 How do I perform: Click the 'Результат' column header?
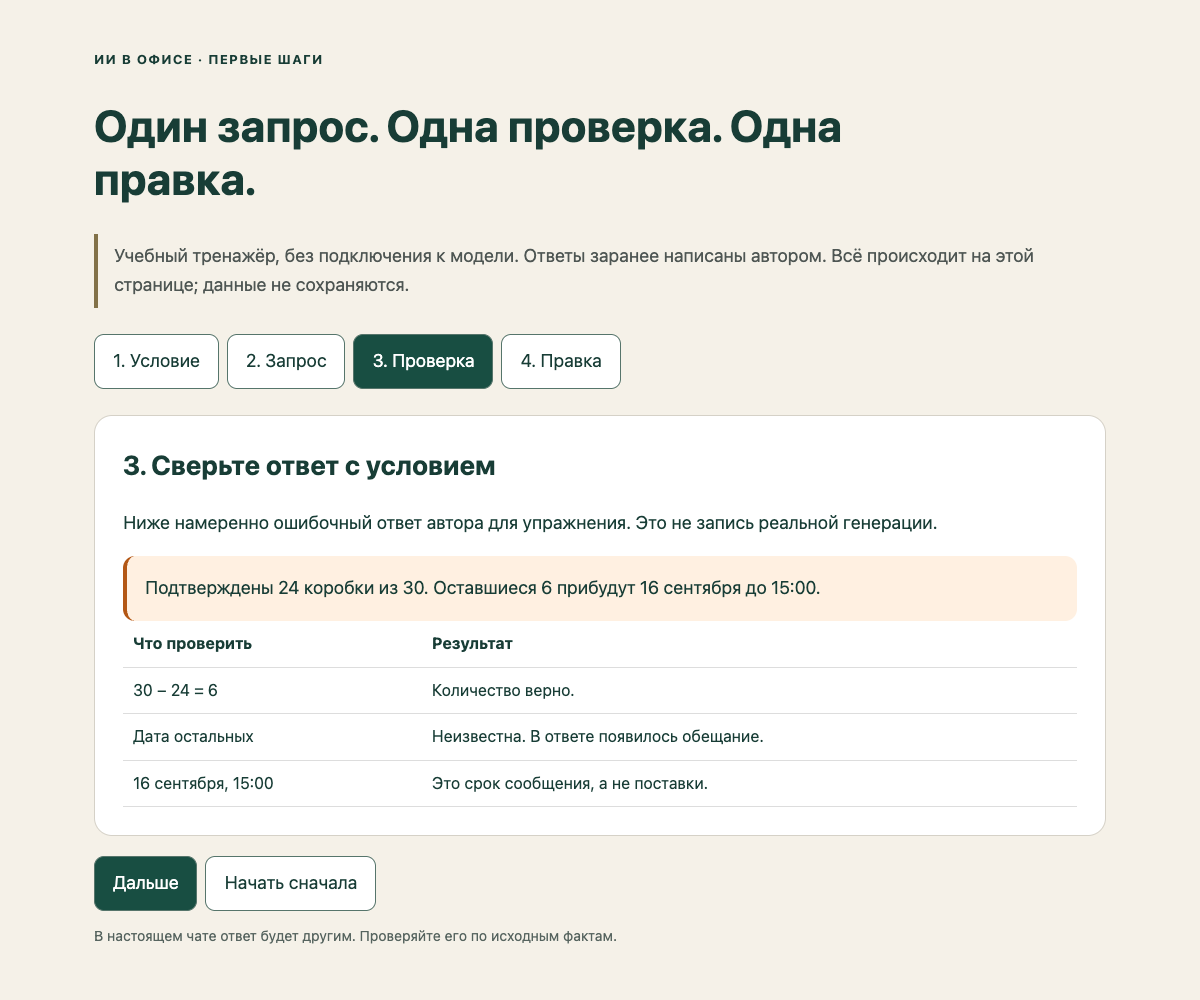[472, 644]
